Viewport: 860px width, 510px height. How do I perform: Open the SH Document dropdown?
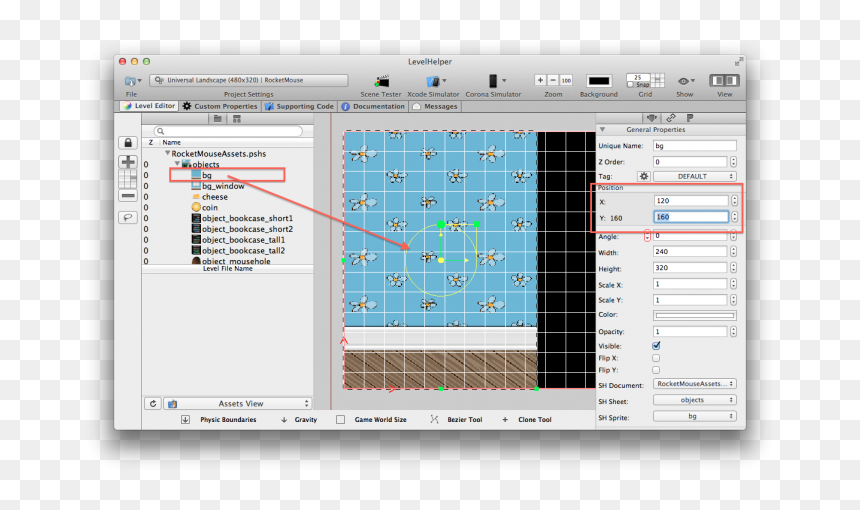(694, 384)
